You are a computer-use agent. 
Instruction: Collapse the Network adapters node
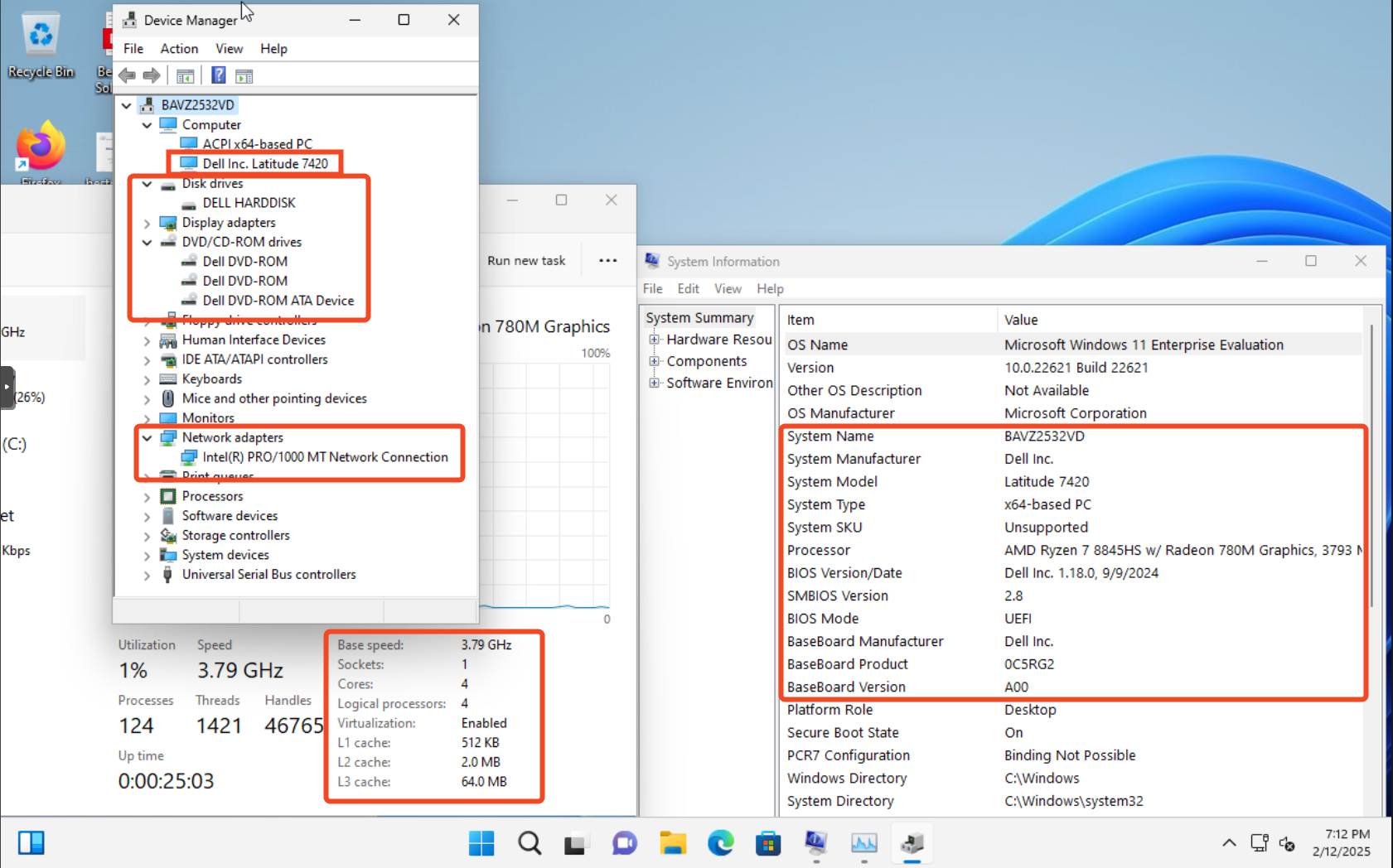click(x=147, y=437)
